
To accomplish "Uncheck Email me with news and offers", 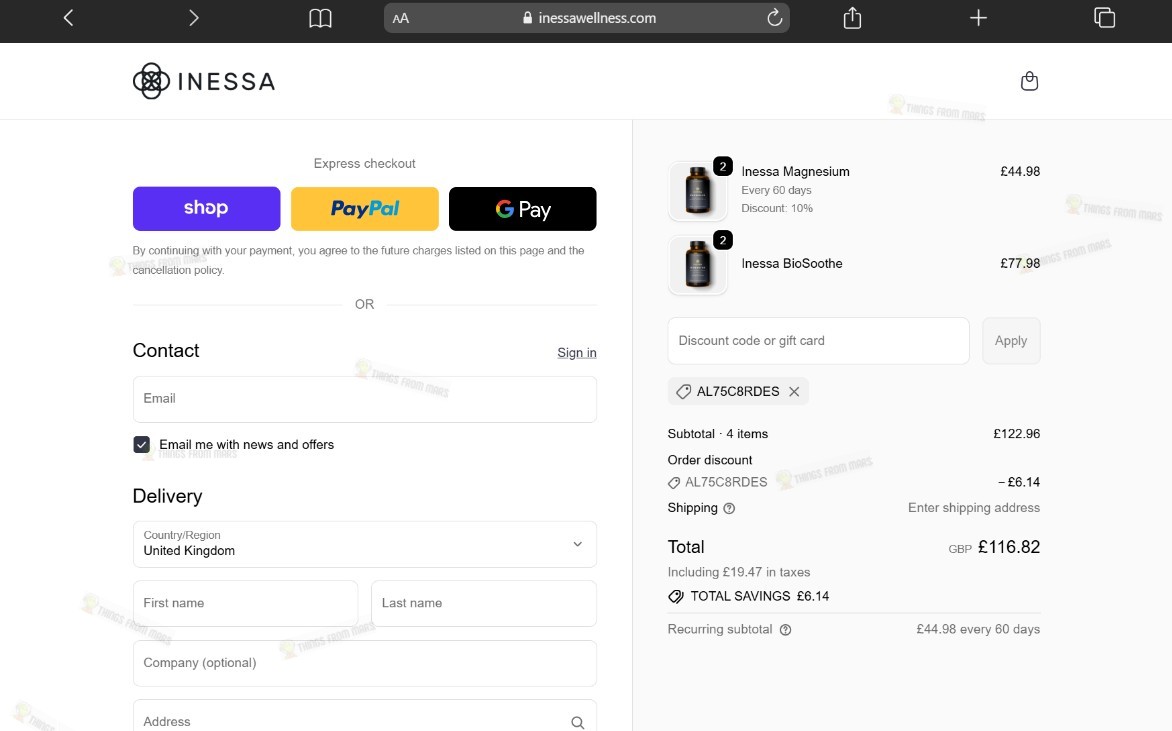I will point(141,445).
